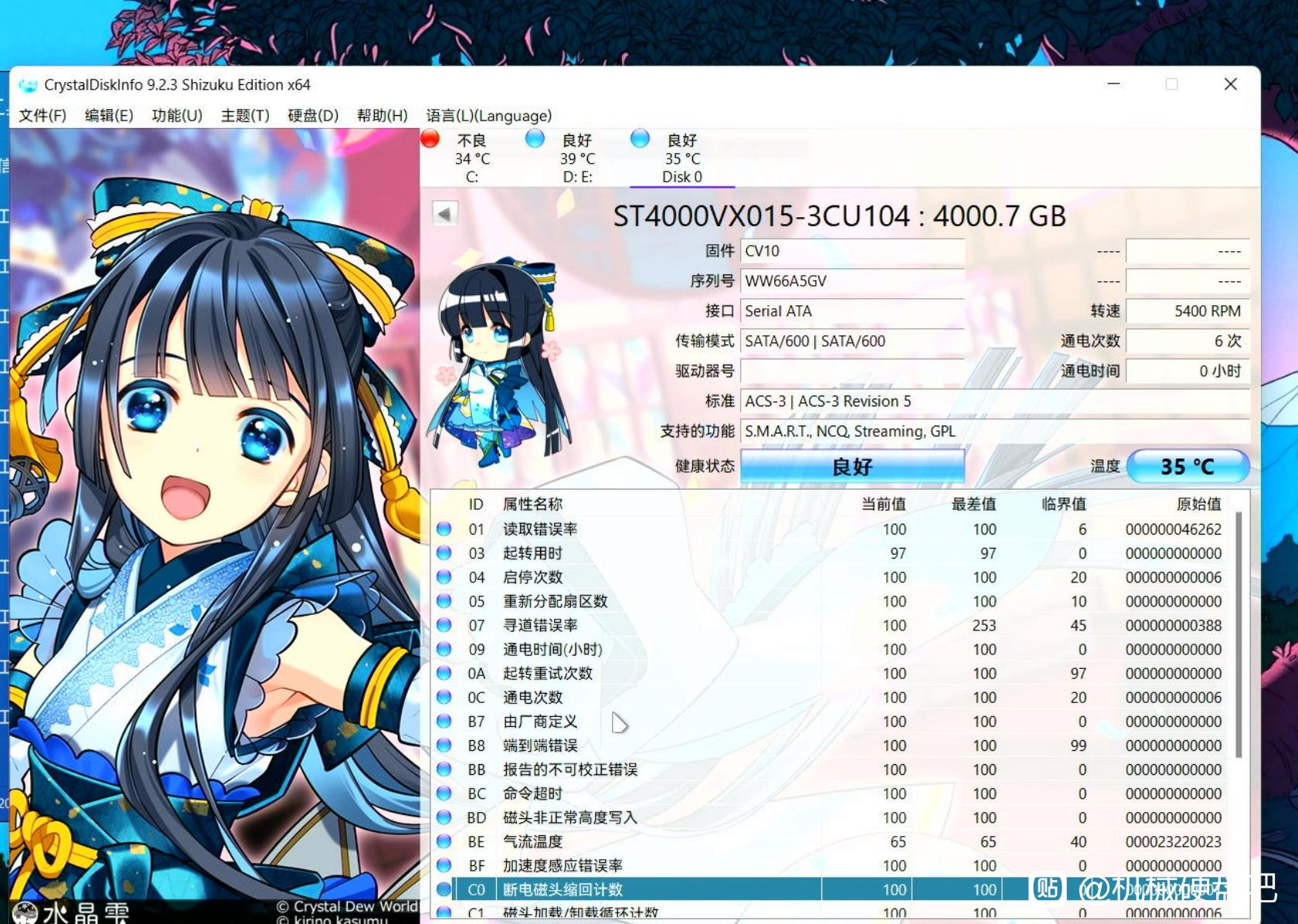Open the 文件(F) menu
The height and width of the screenshot is (924, 1298).
(x=42, y=116)
